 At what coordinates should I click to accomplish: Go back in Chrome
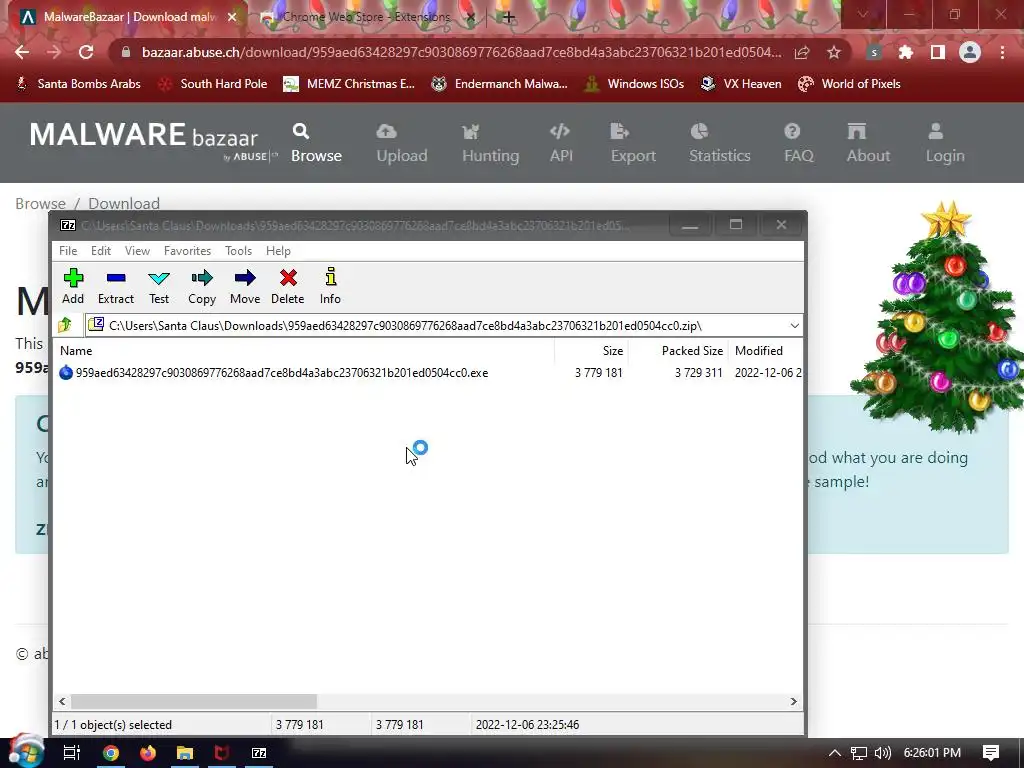click(x=22, y=52)
